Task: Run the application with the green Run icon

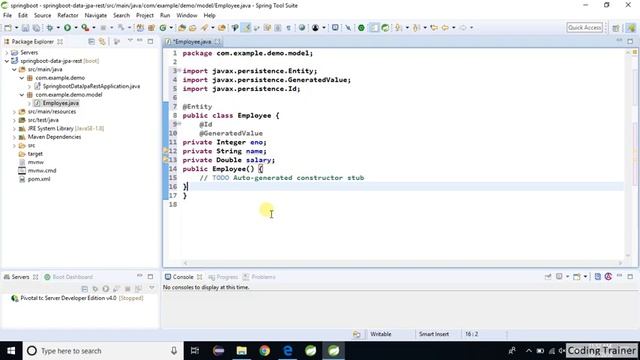Action: pyautogui.click(x=67, y=28)
